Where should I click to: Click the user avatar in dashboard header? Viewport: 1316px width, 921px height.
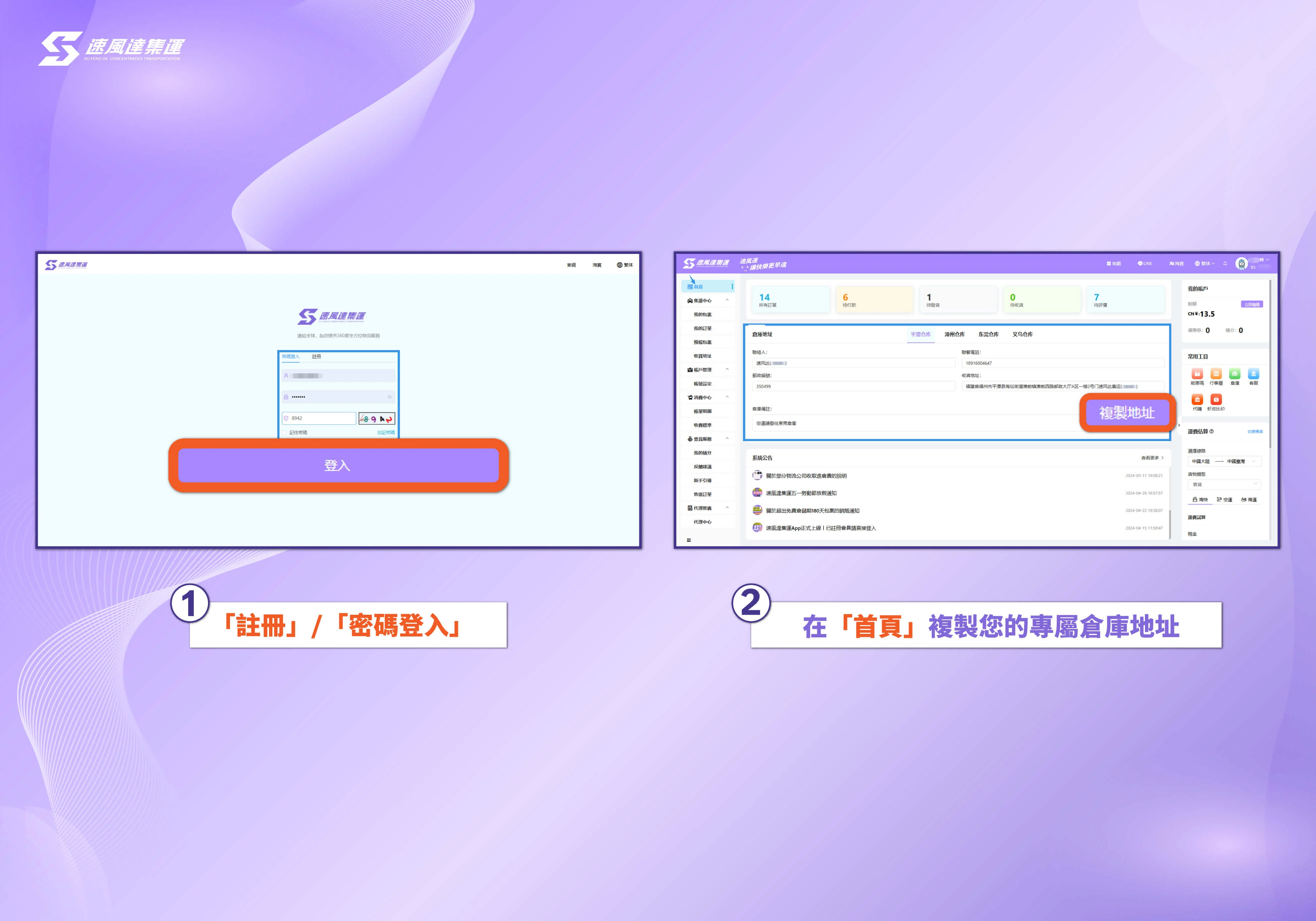click(1242, 263)
